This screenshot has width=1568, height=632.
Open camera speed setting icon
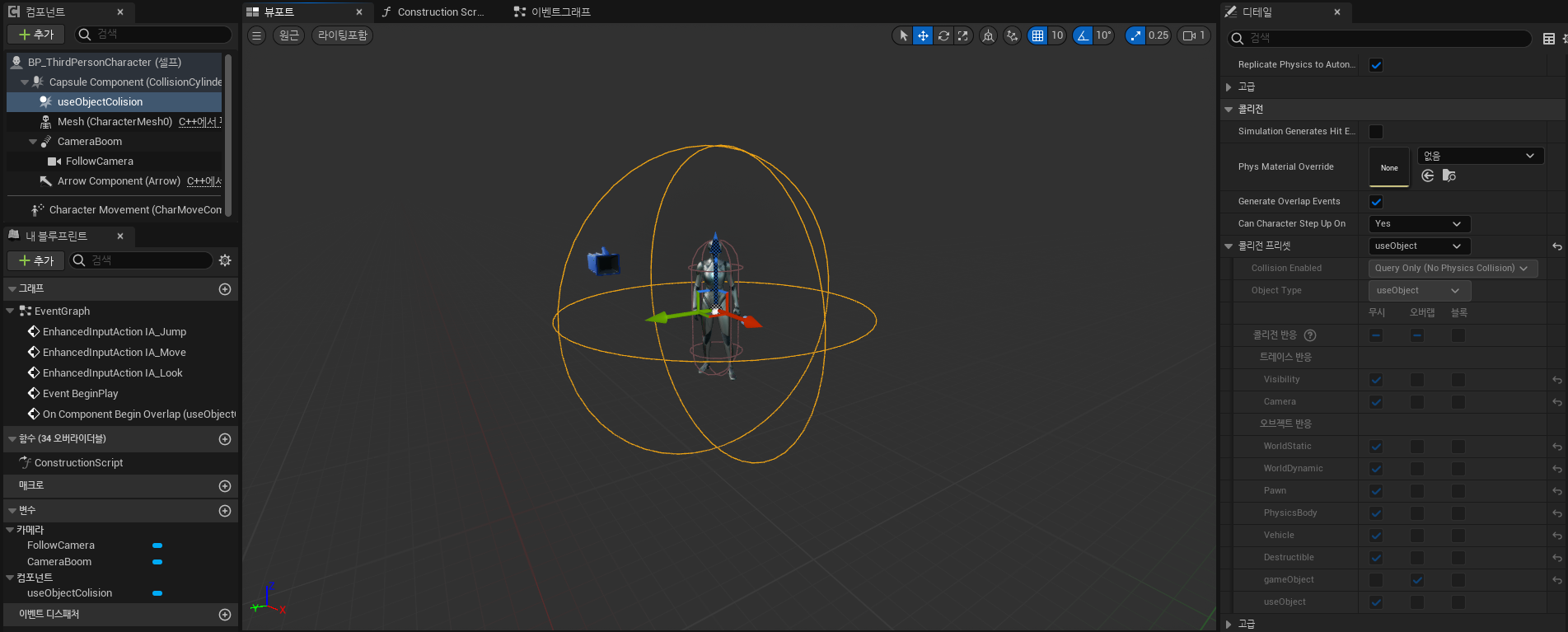tap(1193, 35)
